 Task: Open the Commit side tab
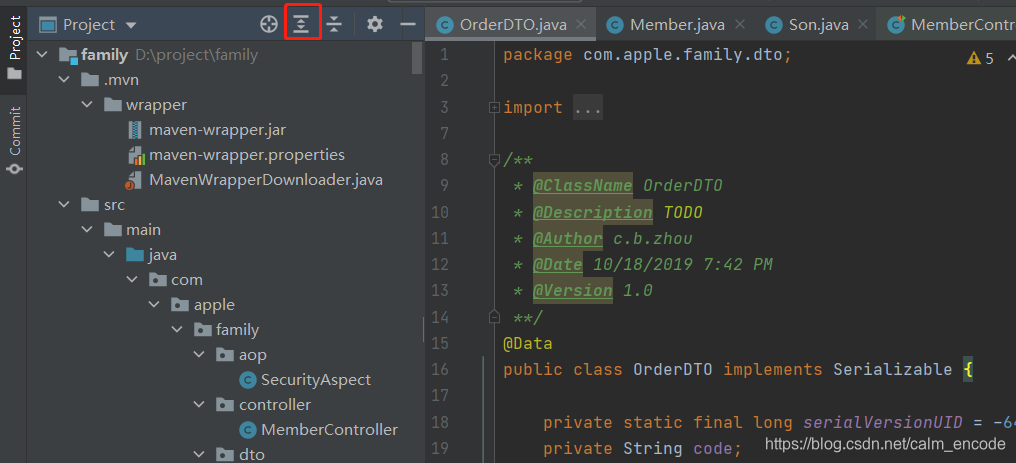coord(14,140)
